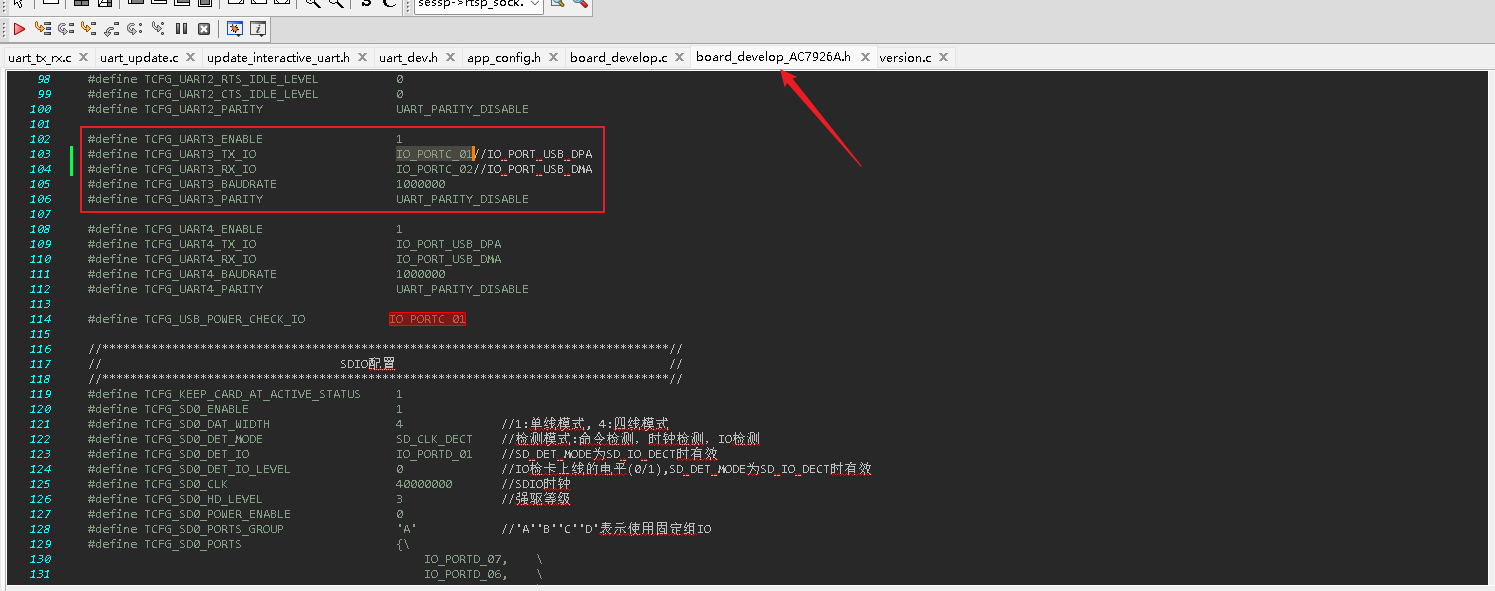Close the uart_dev.h tab
1495x591 pixels.
pyautogui.click(x=449, y=57)
